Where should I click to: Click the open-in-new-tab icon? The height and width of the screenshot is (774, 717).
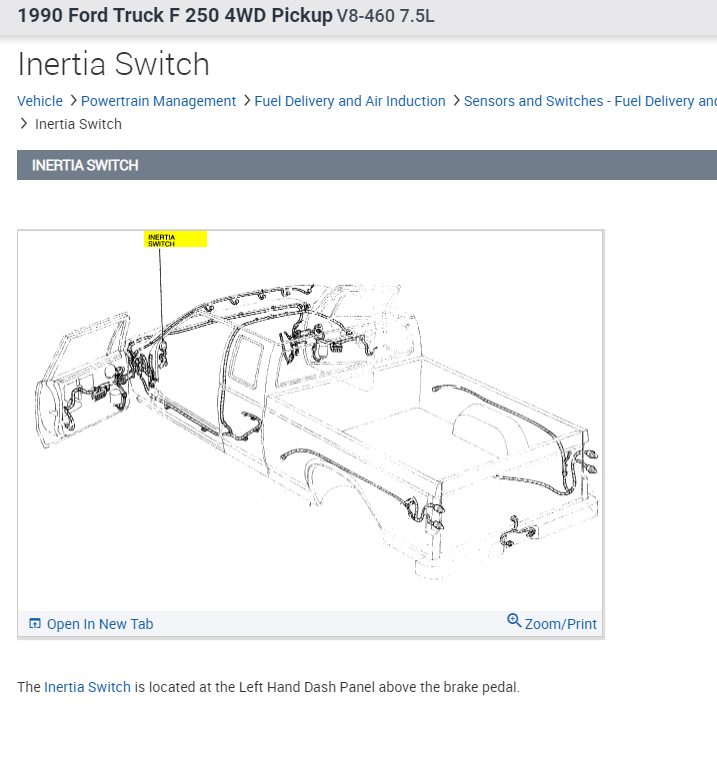[x=35, y=623]
